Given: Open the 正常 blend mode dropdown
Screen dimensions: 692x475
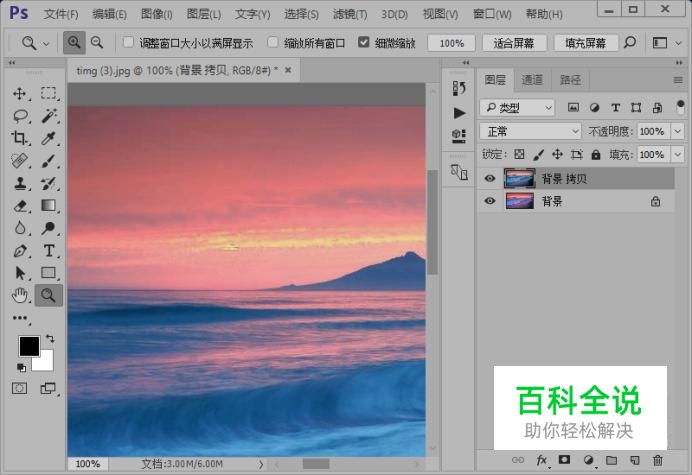Looking at the screenshot, I should (530, 132).
